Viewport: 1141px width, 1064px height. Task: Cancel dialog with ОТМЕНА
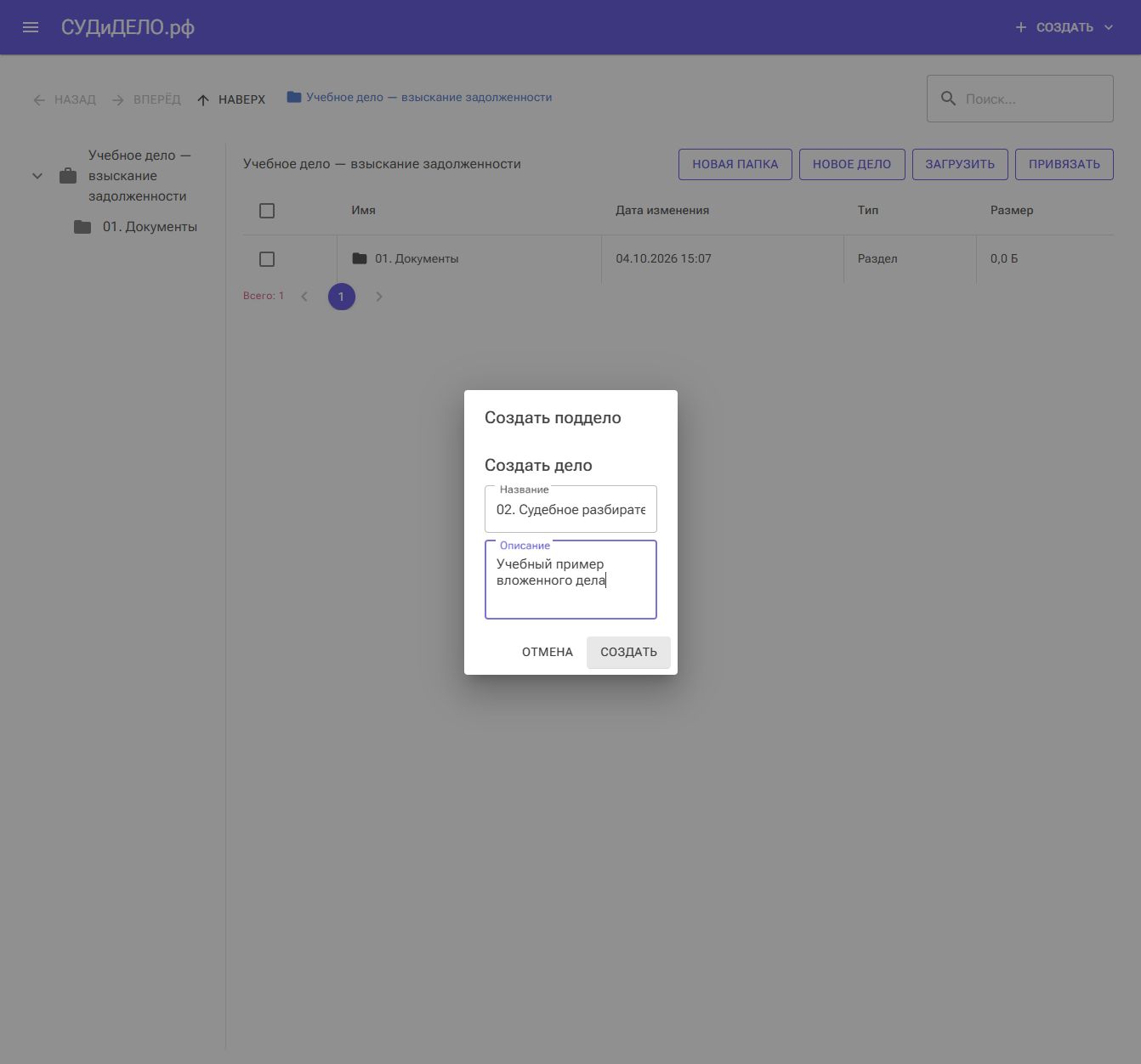tap(548, 652)
